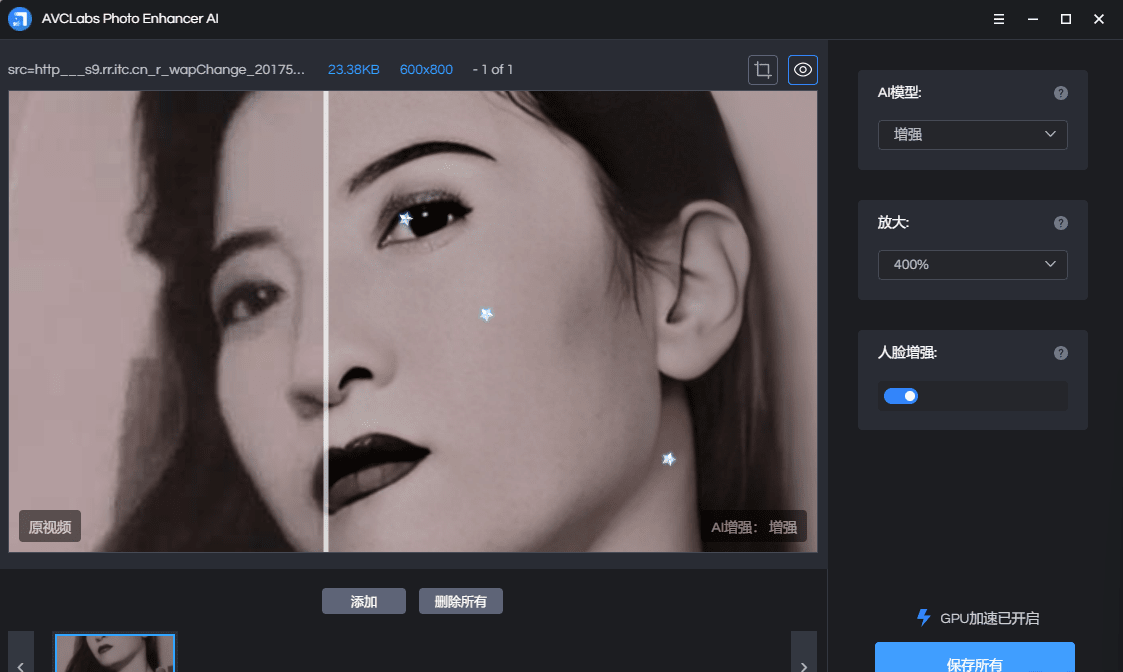Click the 原视频 label on preview
This screenshot has height=672, width=1123.
tap(49, 527)
